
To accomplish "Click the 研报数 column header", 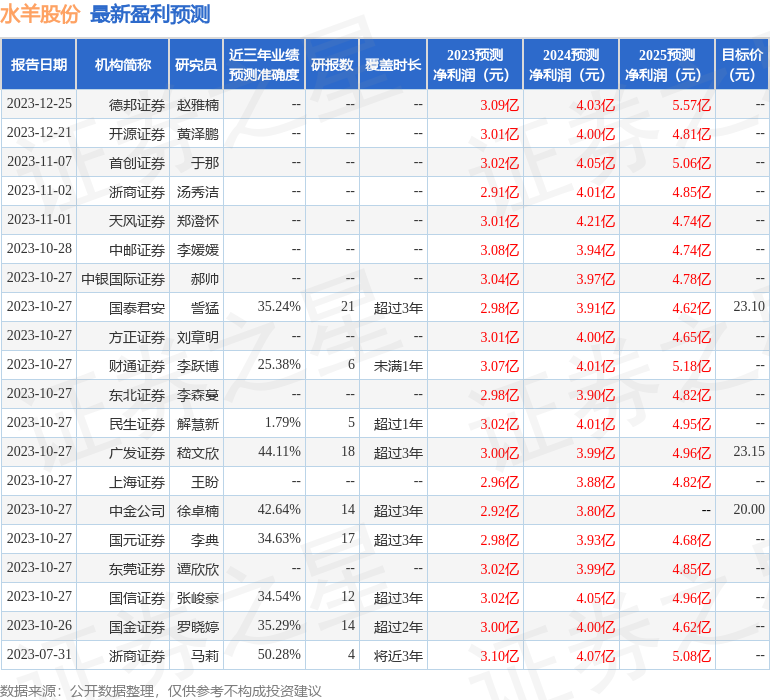I will (332, 64).
